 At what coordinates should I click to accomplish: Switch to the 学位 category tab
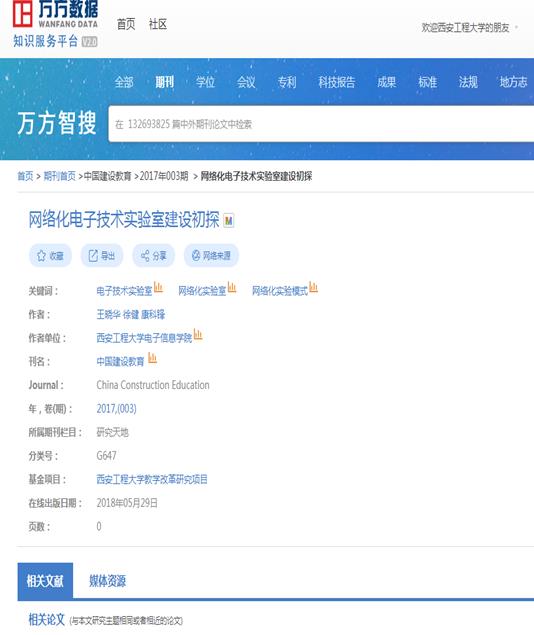(x=205, y=82)
